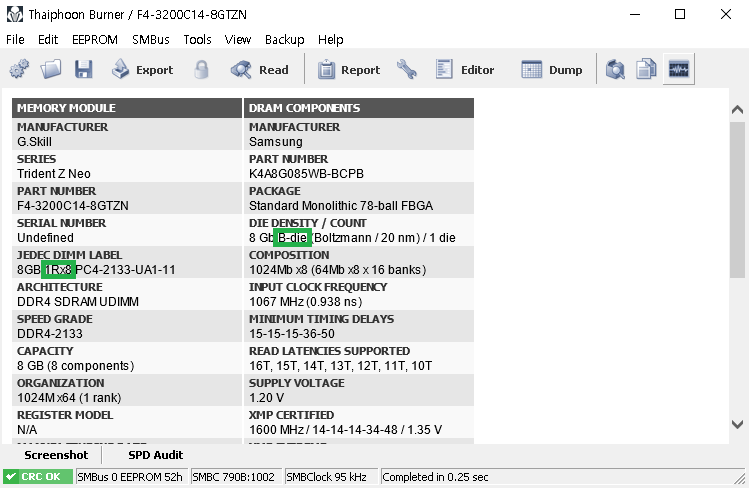Click the series value 'Trident Z Neo'

click(x=54, y=174)
